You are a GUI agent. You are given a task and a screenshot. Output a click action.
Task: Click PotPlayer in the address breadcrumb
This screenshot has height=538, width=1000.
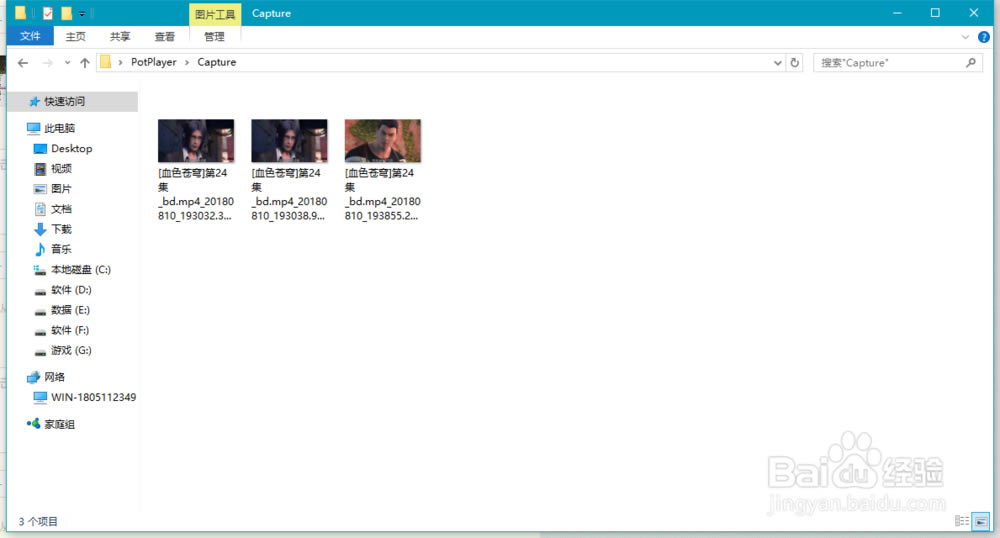point(154,62)
